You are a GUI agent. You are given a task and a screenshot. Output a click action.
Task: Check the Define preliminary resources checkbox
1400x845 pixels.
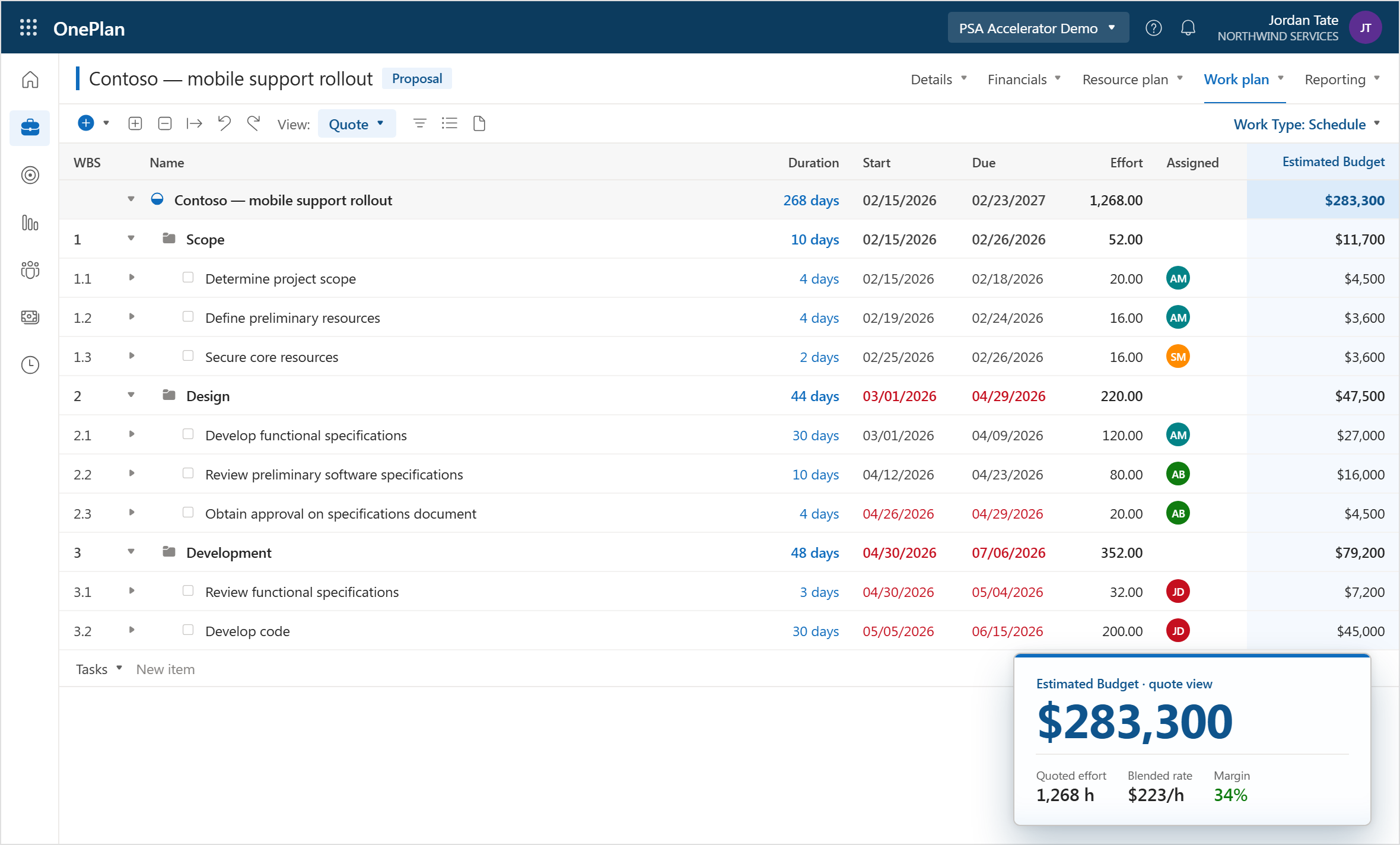click(188, 316)
